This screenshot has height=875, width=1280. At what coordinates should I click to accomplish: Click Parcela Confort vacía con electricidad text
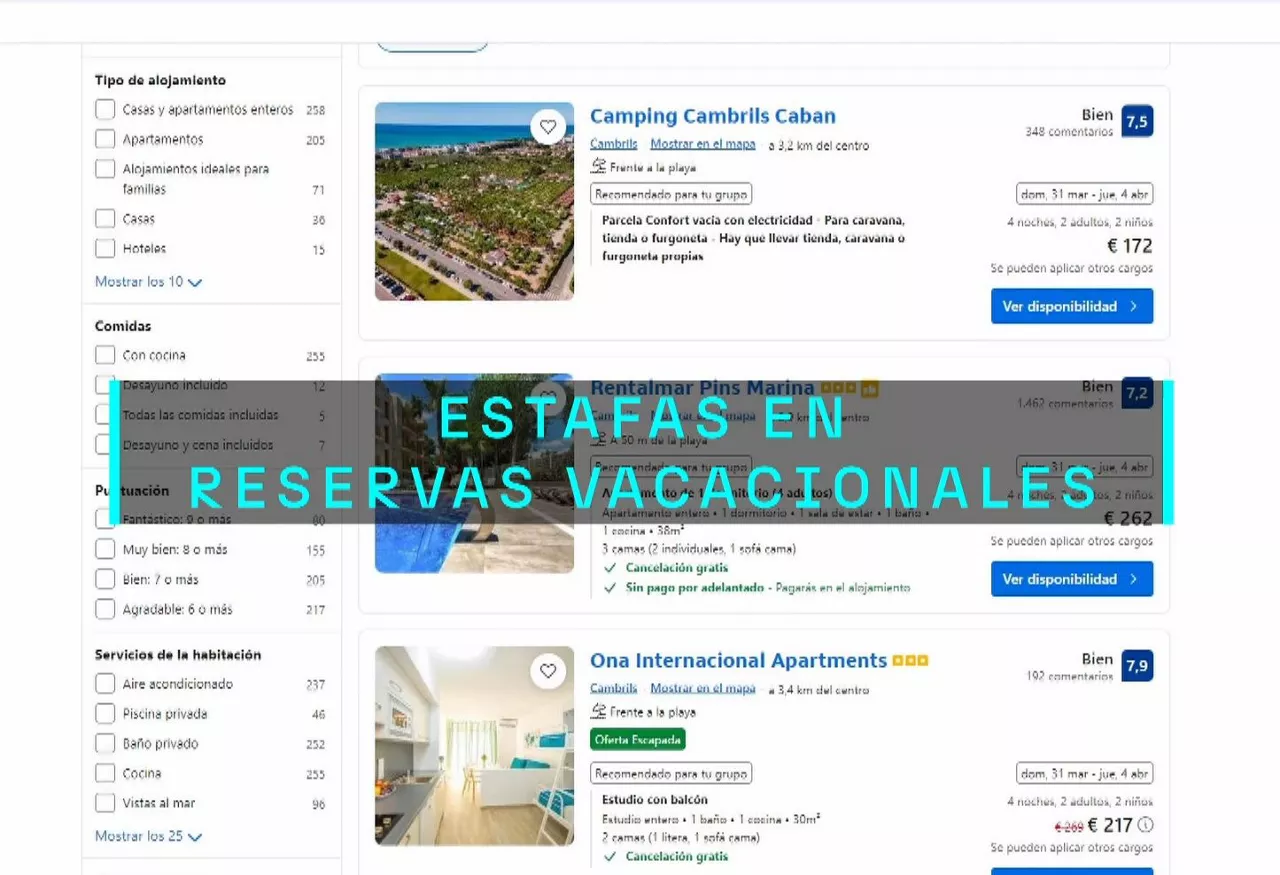(707, 220)
